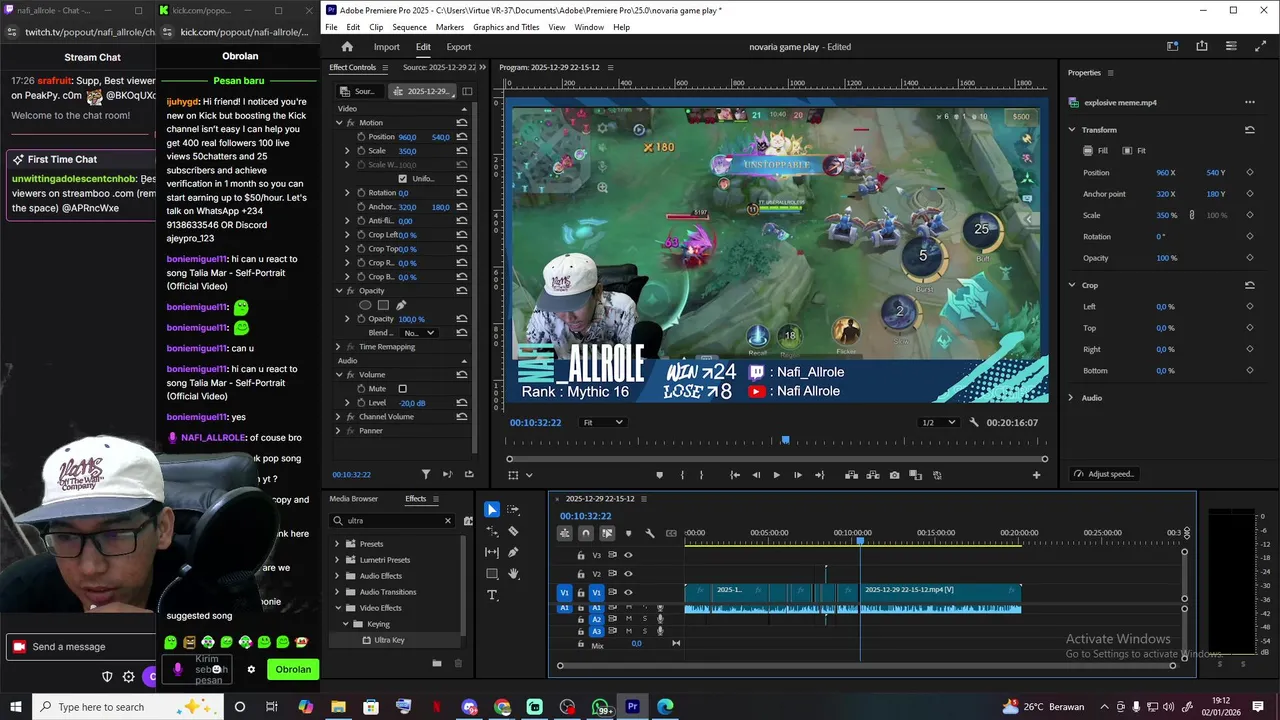The image size is (1280, 720).
Task: Open Program monitor button editor plus
Action: coord(1036,475)
